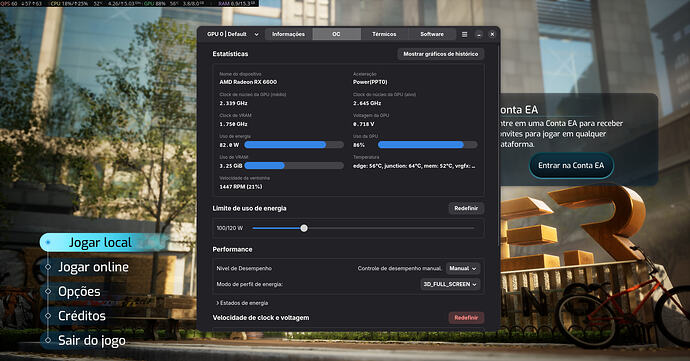The image size is (690, 361).
Task: Click the temperature readings line starting with edge
Action: pyautogui.click(x=414, y=166)
